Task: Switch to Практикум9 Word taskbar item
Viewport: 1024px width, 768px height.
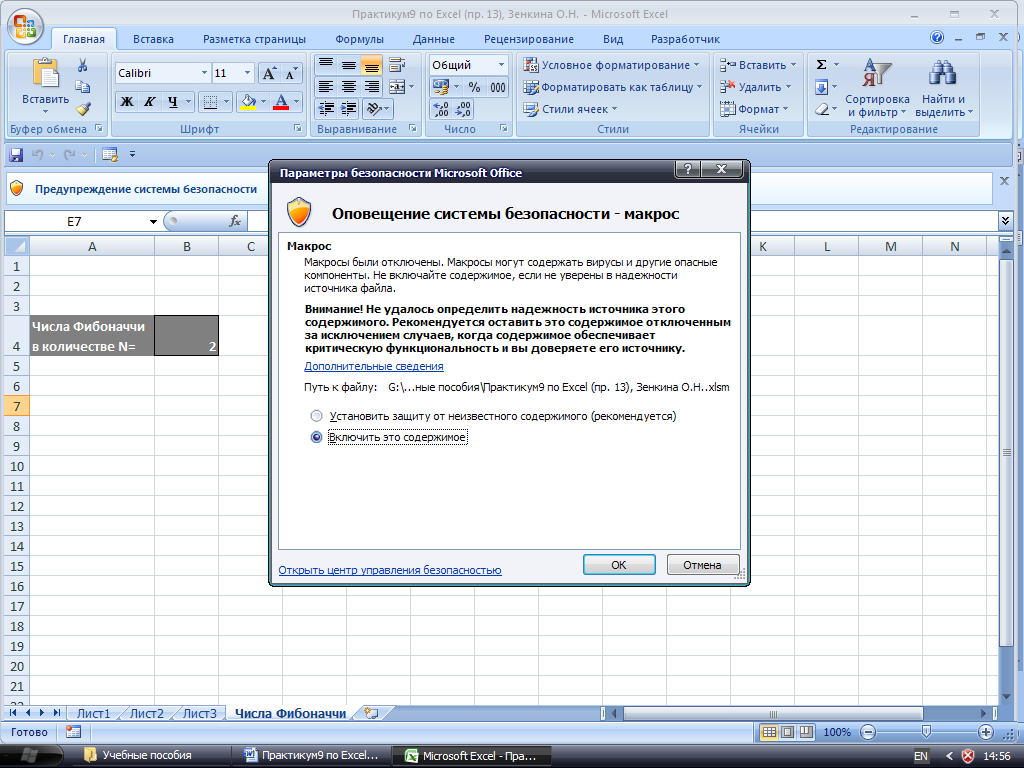Action: tap(312, 756)
